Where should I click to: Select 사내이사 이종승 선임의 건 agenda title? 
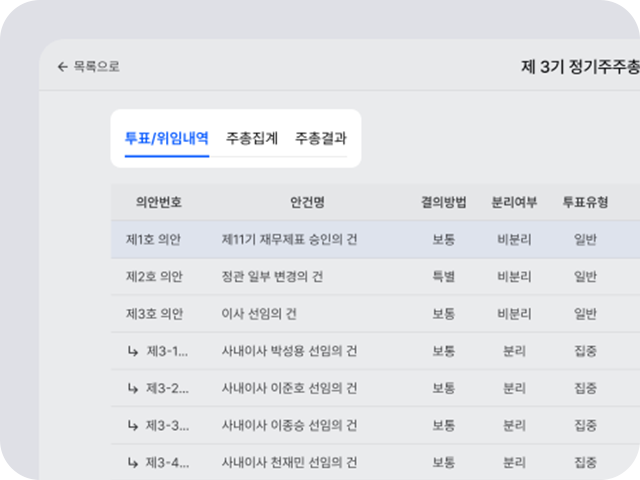coord(289,426)
